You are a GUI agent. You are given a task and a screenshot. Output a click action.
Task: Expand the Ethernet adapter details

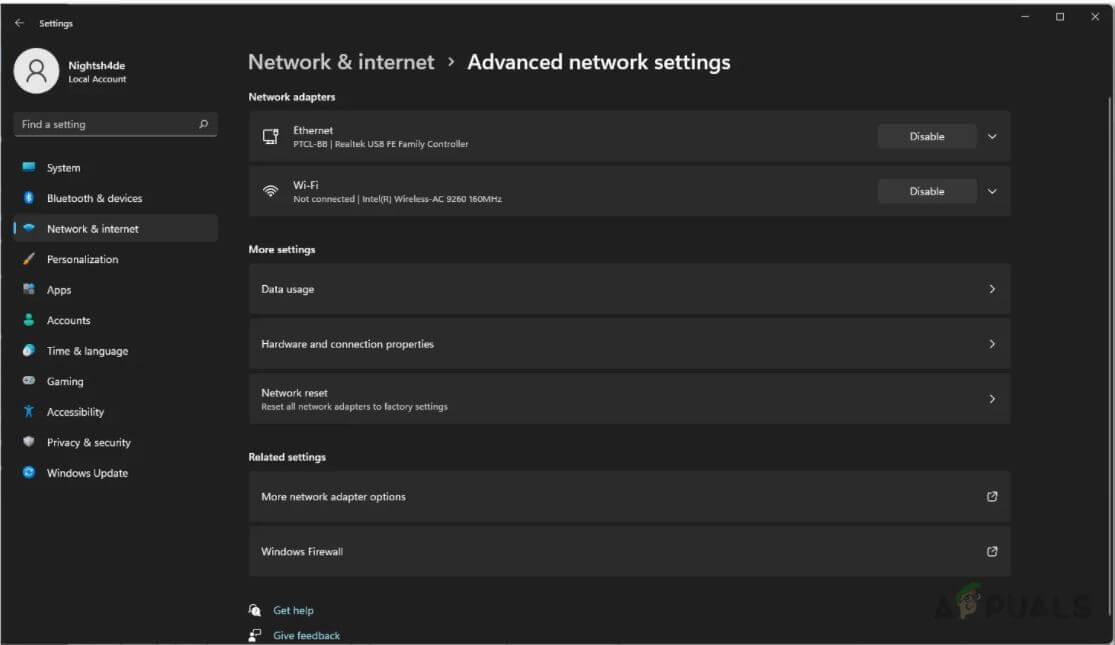coord(991,136)
